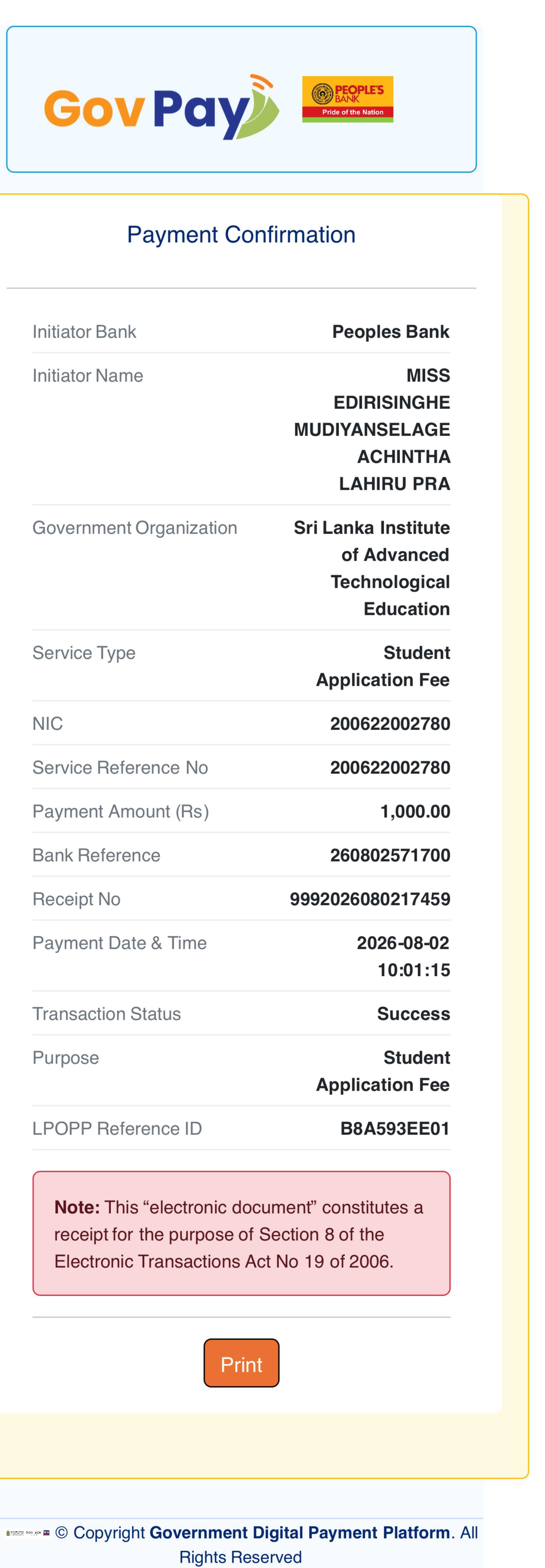Select the Transaction Status Success text
The height and width of the screenshot is (1568, 545).
click(414, 1014)
